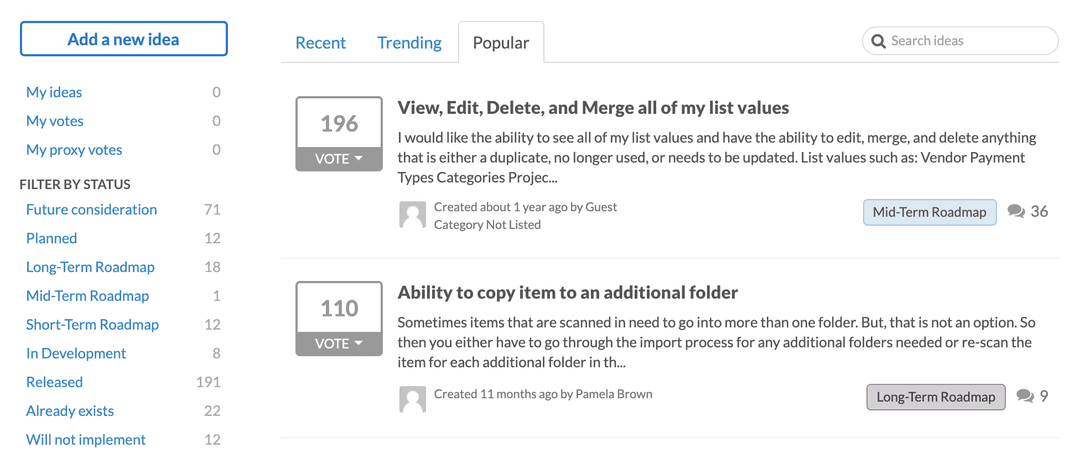Image resolution: width=1080 pixels, height=459 pixels.
Task: Click the Long-Term Roadmap status badge
Action: pos(935,397)
